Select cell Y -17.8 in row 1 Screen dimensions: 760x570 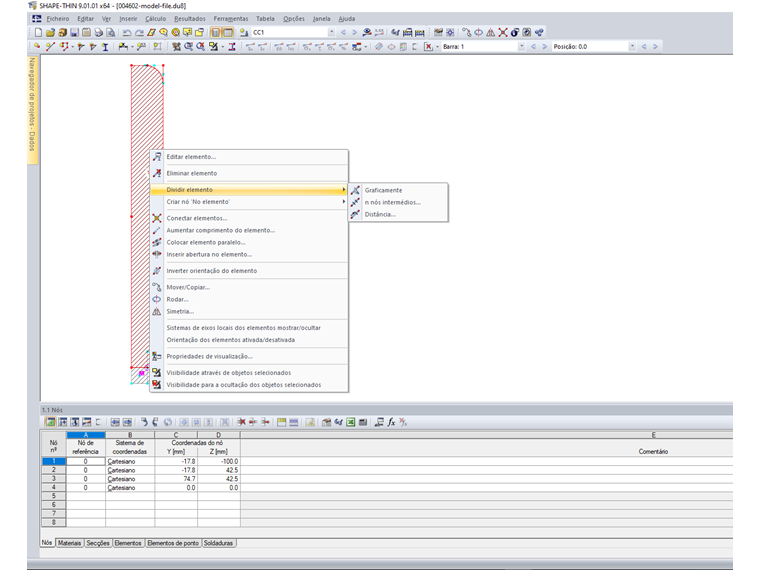click(176, 461)
